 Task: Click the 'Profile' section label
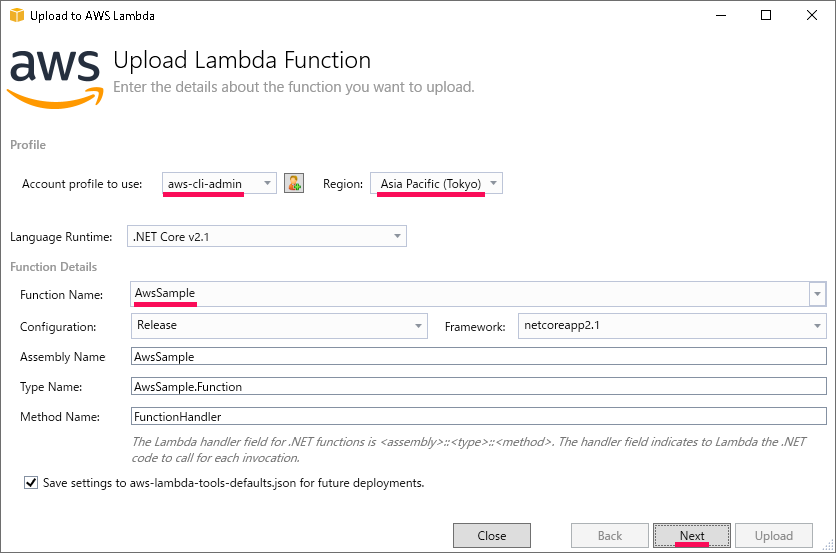coord(28,145)
